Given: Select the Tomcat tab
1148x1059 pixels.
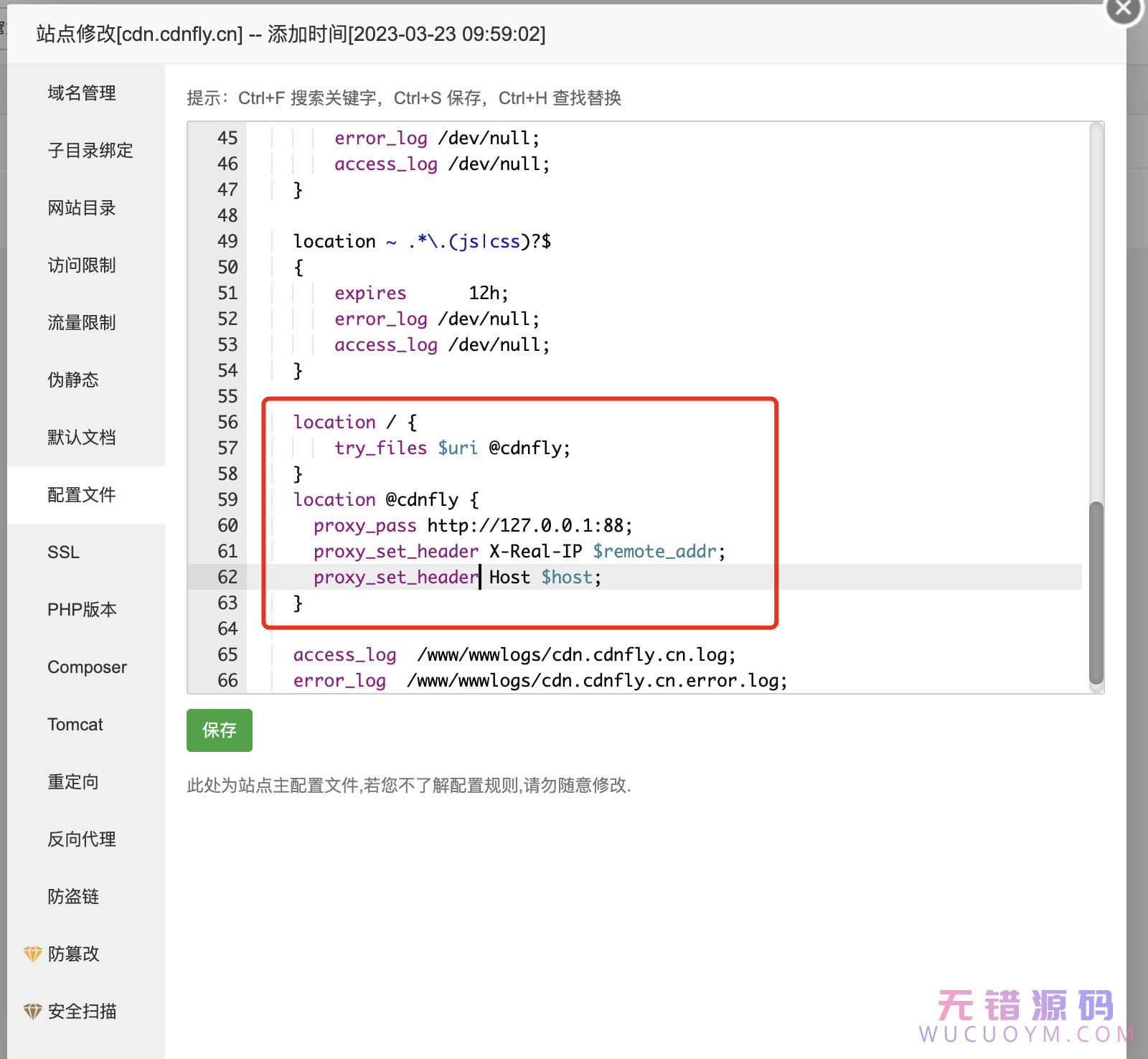Looking at the screenshot, I should 75,725.
